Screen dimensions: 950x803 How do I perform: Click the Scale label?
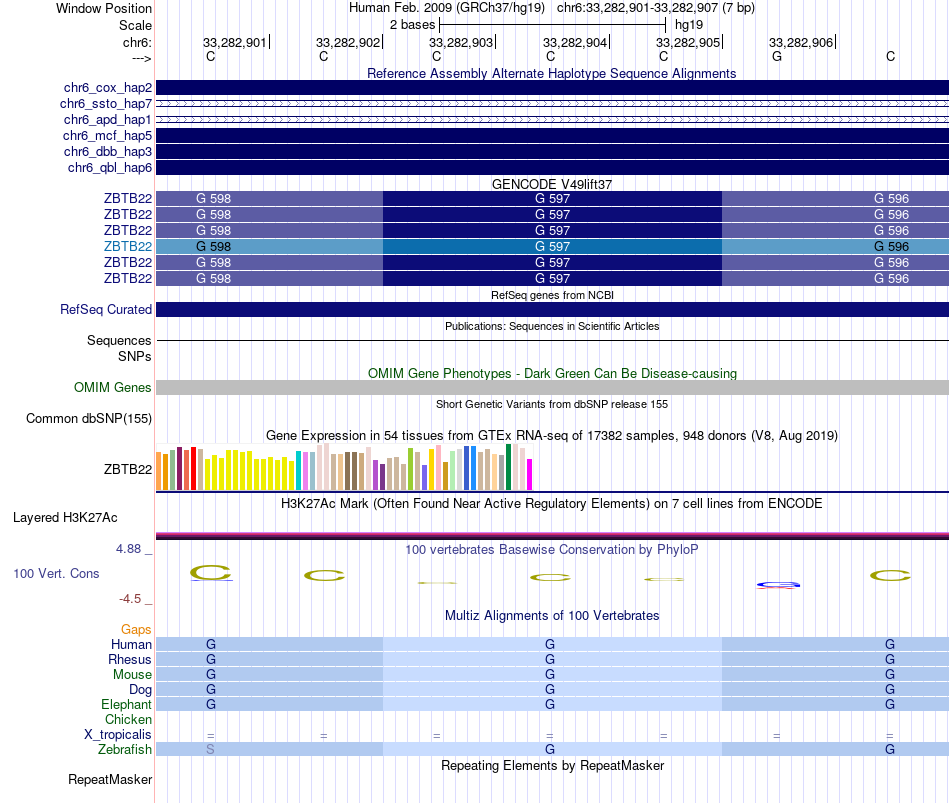click(136, 25)
